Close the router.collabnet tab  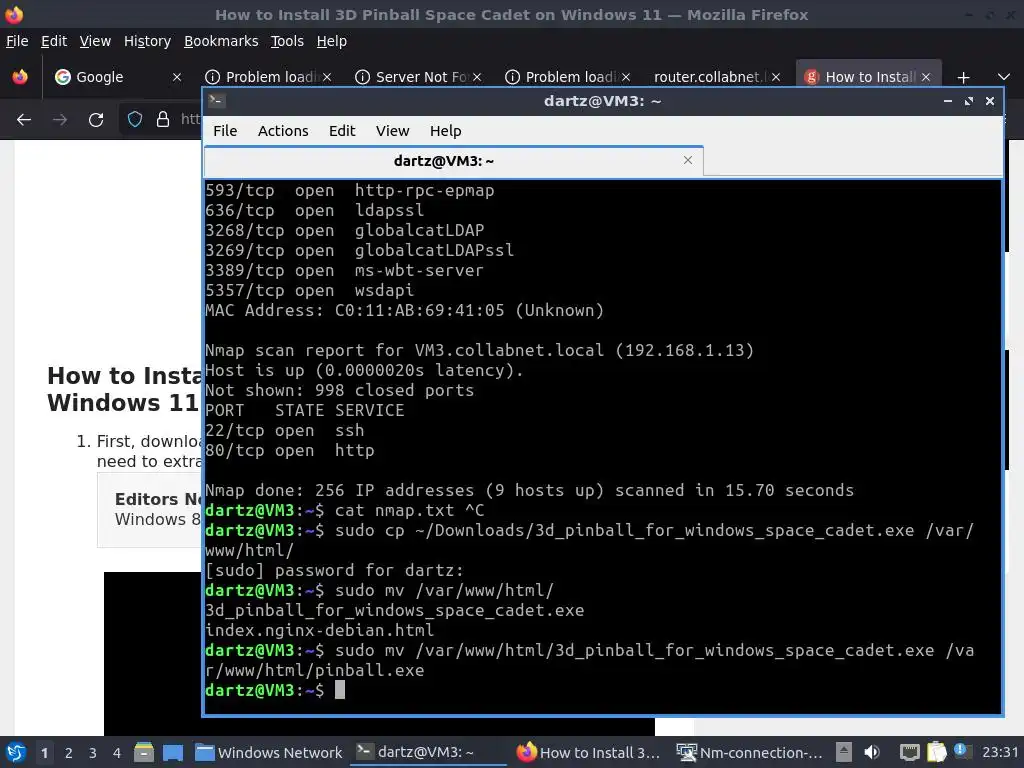(x=776, y=77)
